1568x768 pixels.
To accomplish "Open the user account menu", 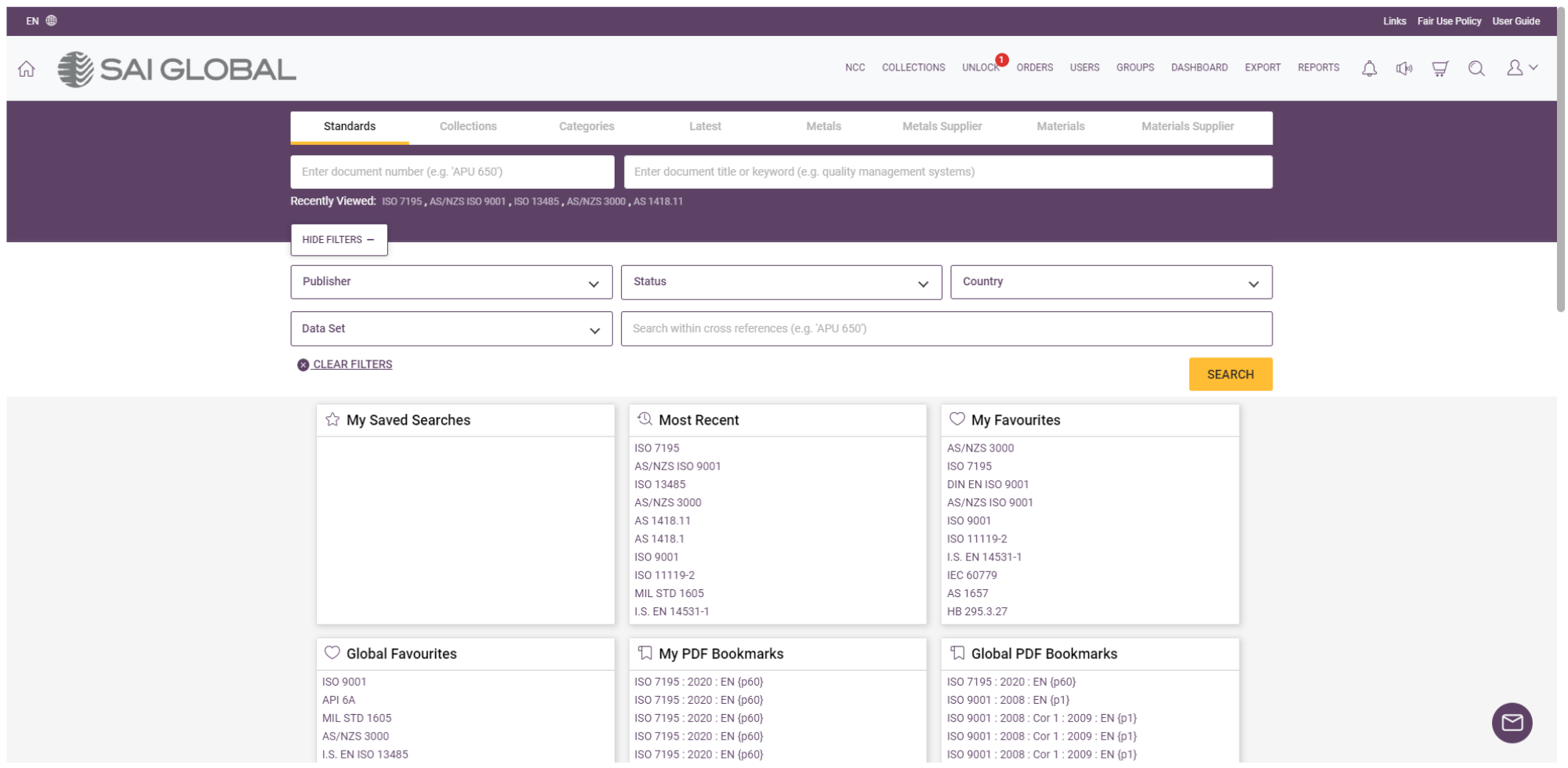I will click(x=1522, y=68).
